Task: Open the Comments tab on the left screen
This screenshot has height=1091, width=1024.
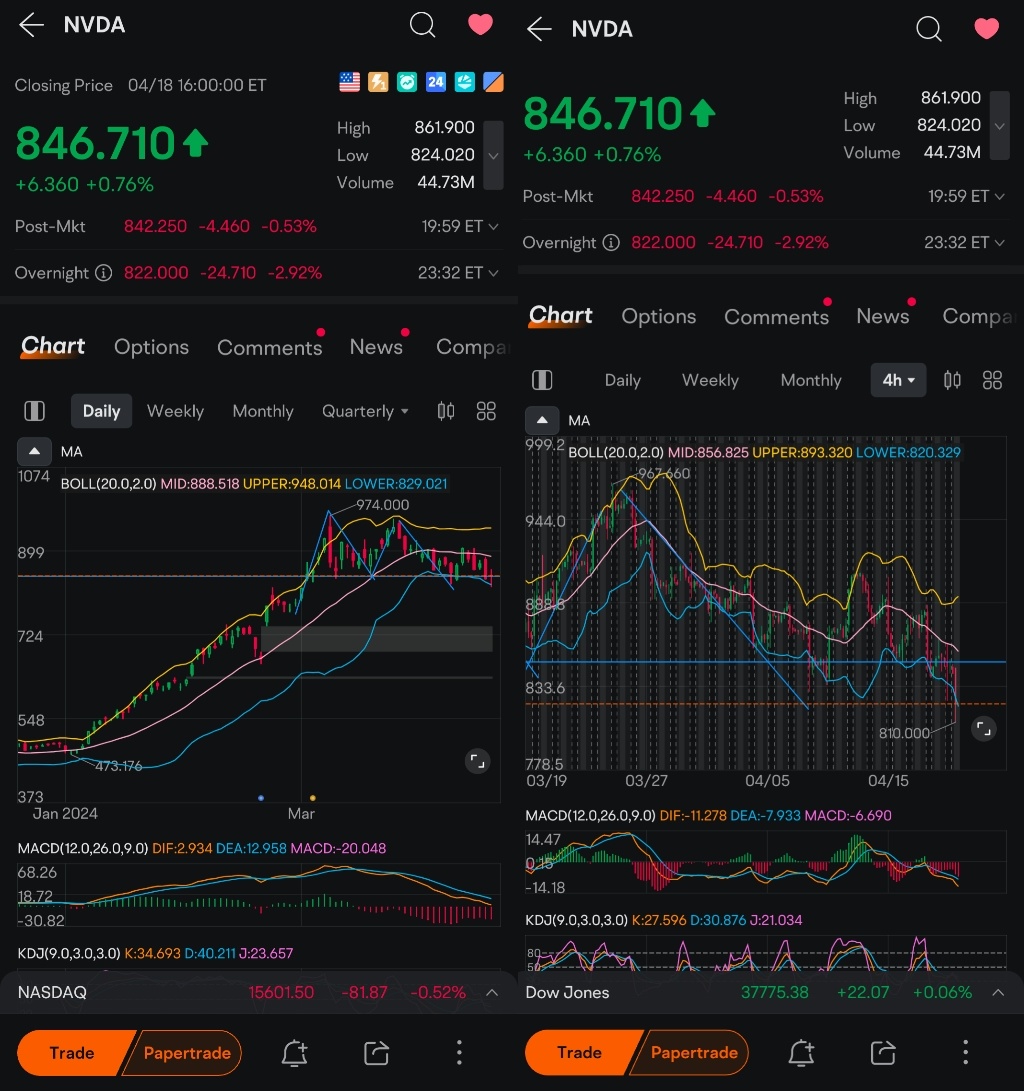Action: 269,347
